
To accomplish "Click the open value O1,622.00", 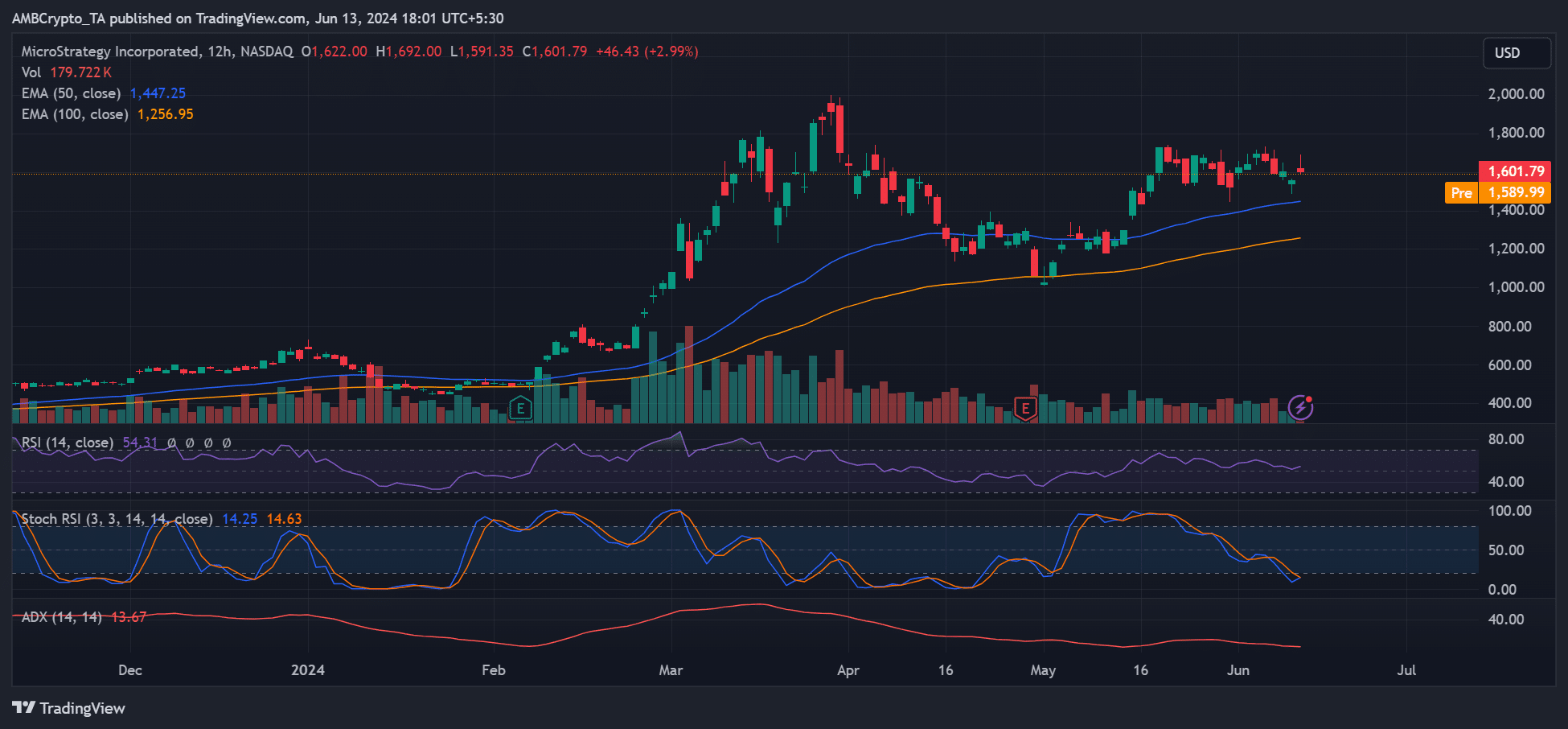I will coord(334,51).
